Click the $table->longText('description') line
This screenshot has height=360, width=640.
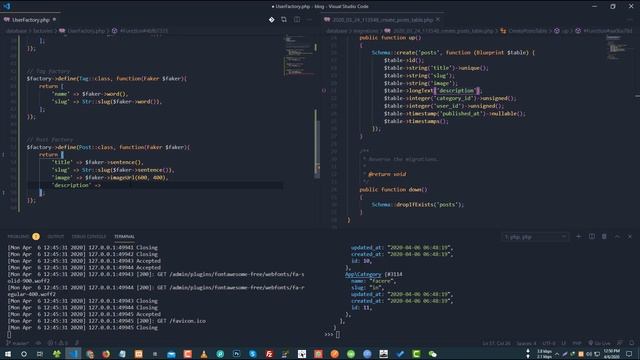(x=433, y=91)
